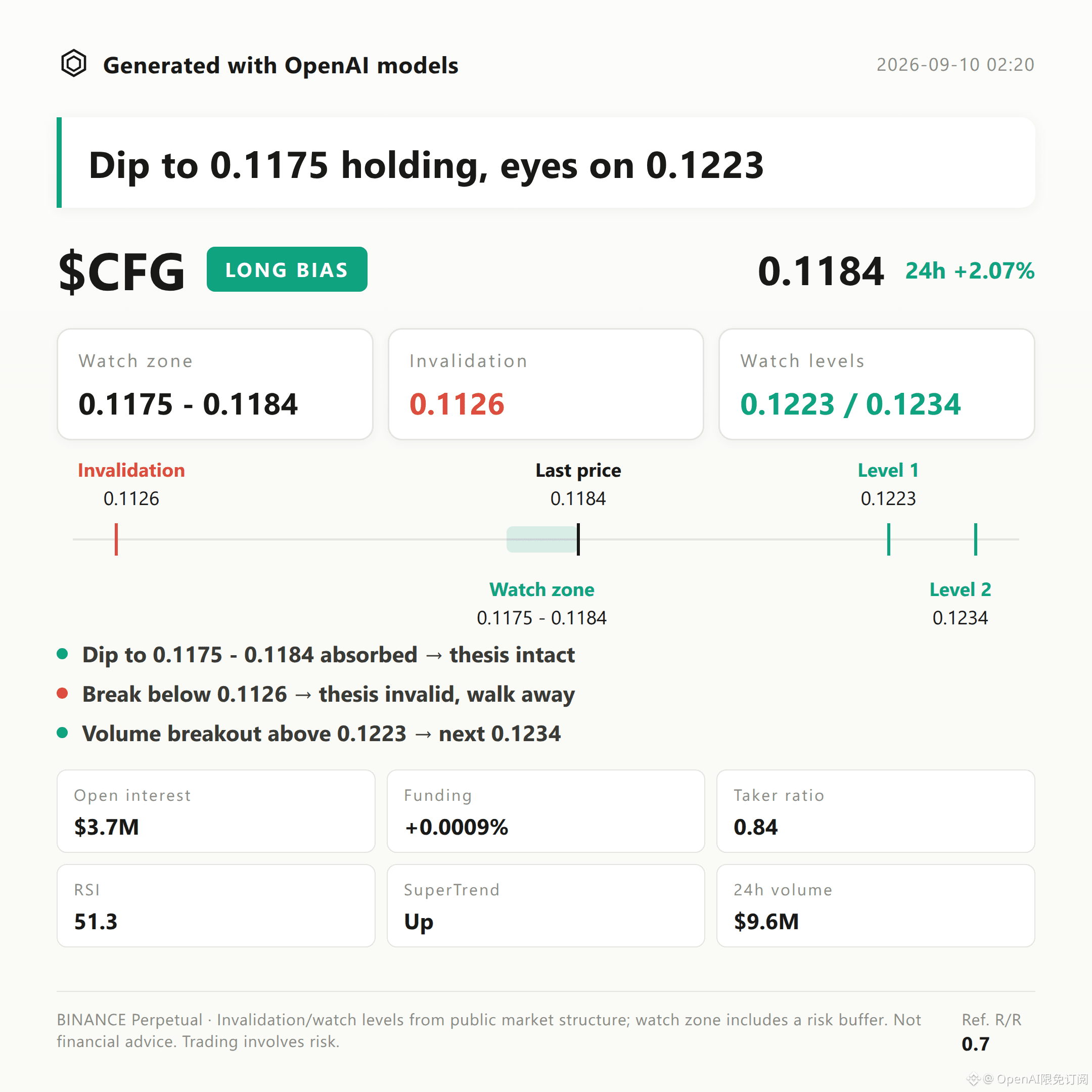Click the LONG BIAS badge
The image size is (1092, 1092).
[287, 269]
